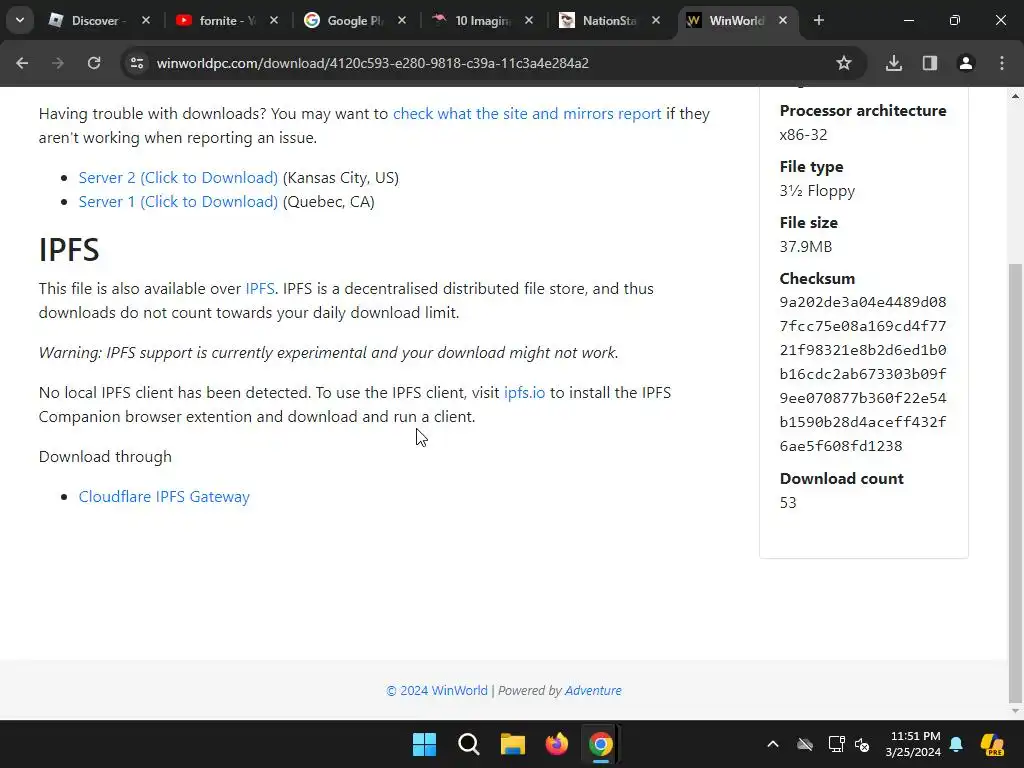The width and height of the screenshot is (1024, 768).
Task: Switch to the Google Play tab
Action: click(355, 21)
